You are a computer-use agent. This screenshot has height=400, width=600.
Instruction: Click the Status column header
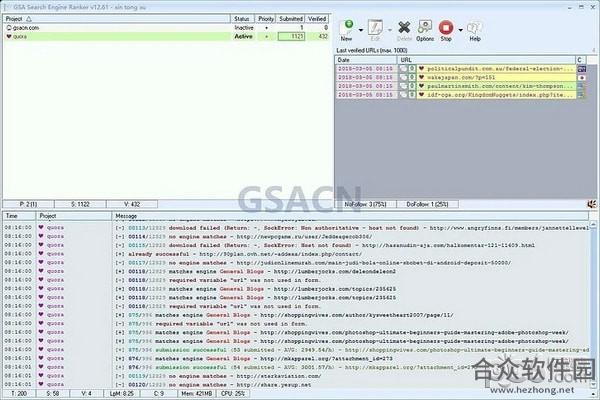[242, 19]
